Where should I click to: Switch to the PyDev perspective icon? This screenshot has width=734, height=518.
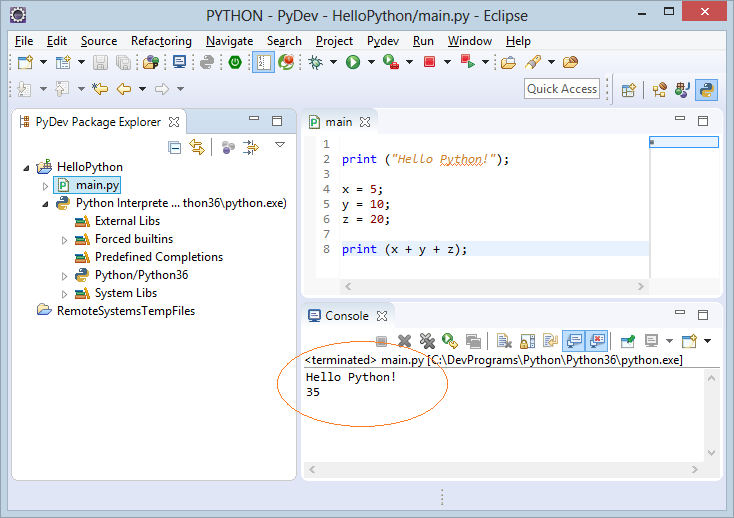pyautogui.click(x=706, y=89)
